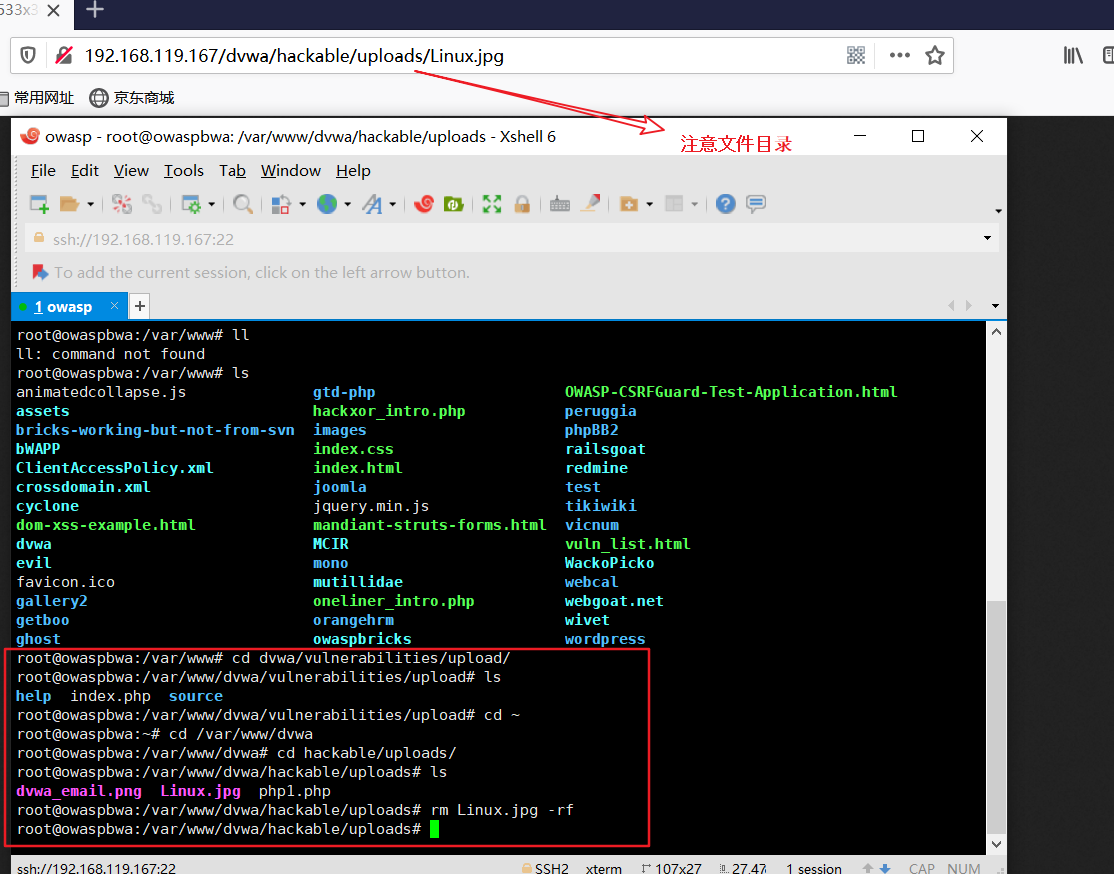Select the on-screen keyboard icon

[560, 203]
